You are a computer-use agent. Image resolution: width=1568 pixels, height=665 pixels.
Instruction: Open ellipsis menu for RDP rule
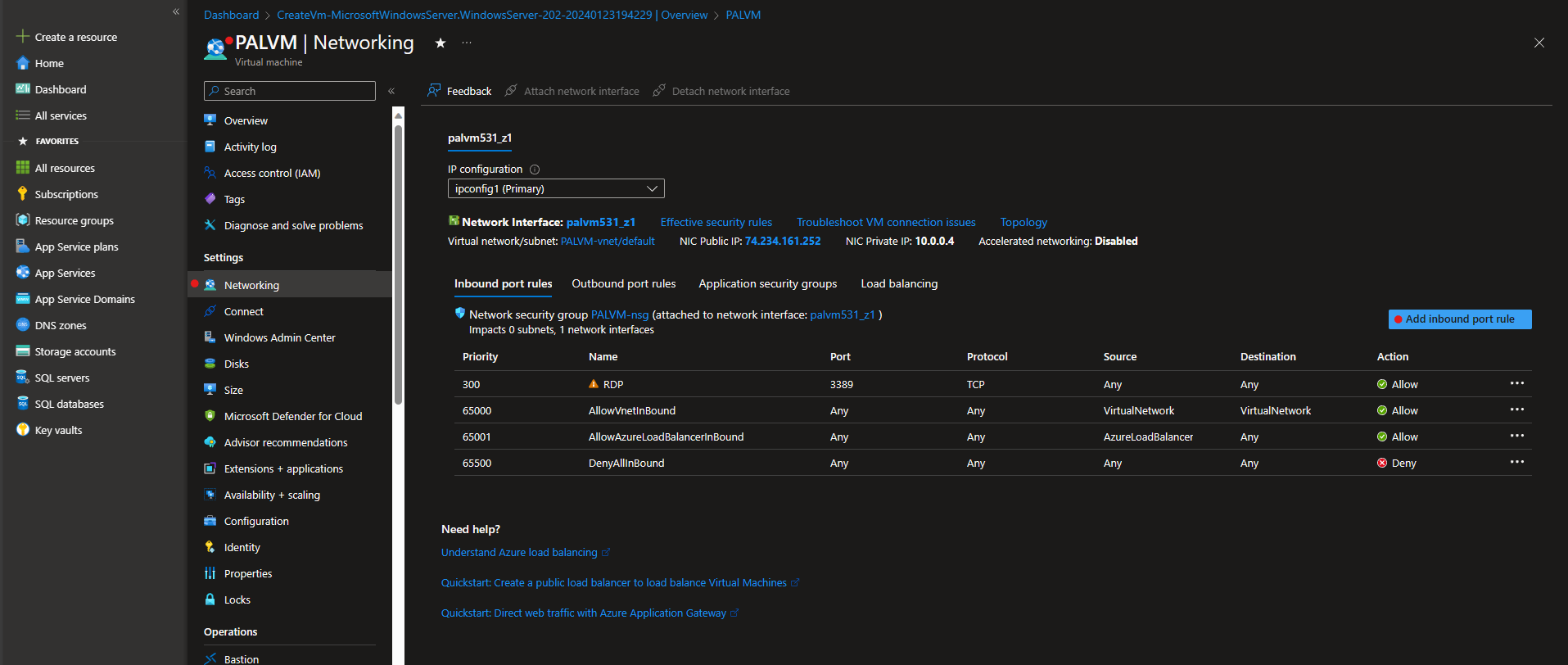pos(1517,383)
